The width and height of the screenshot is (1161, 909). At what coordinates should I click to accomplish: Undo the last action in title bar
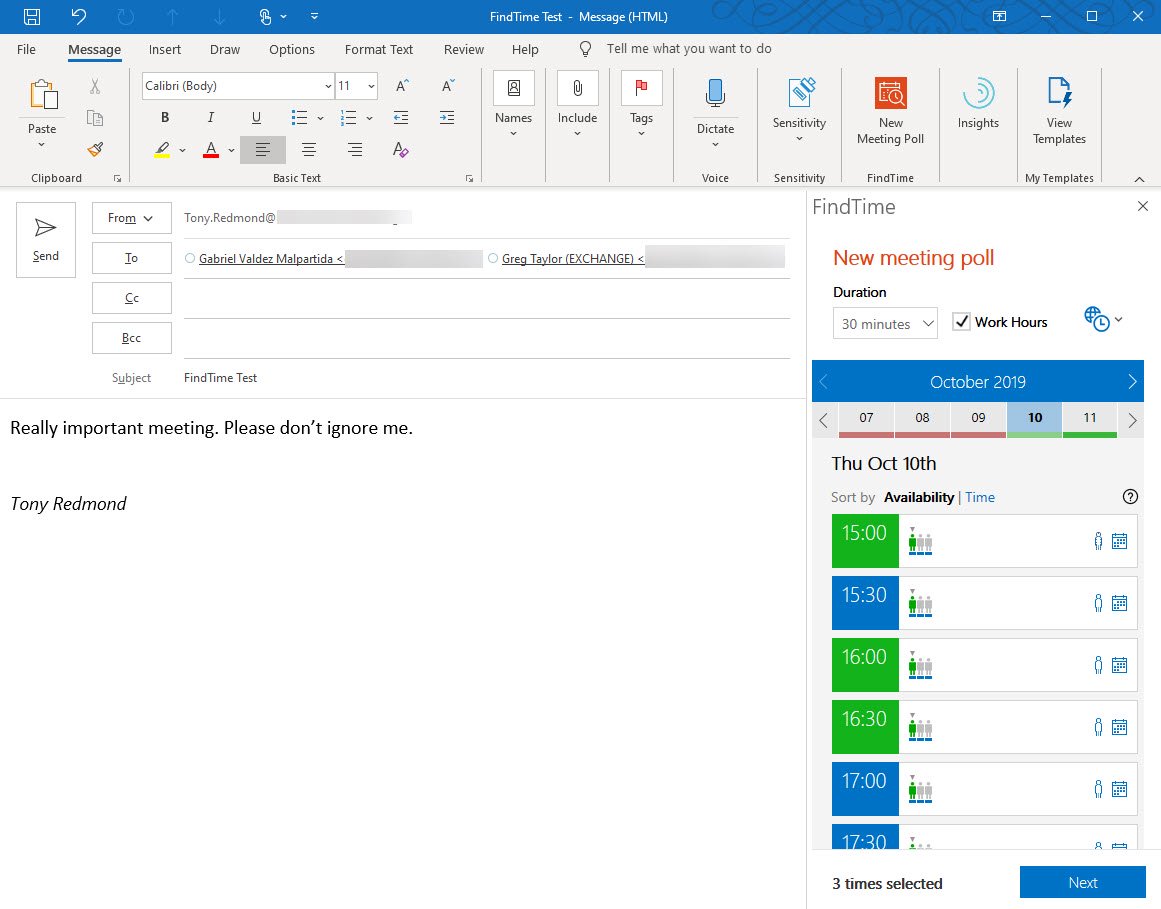click(x=78, y=16)
